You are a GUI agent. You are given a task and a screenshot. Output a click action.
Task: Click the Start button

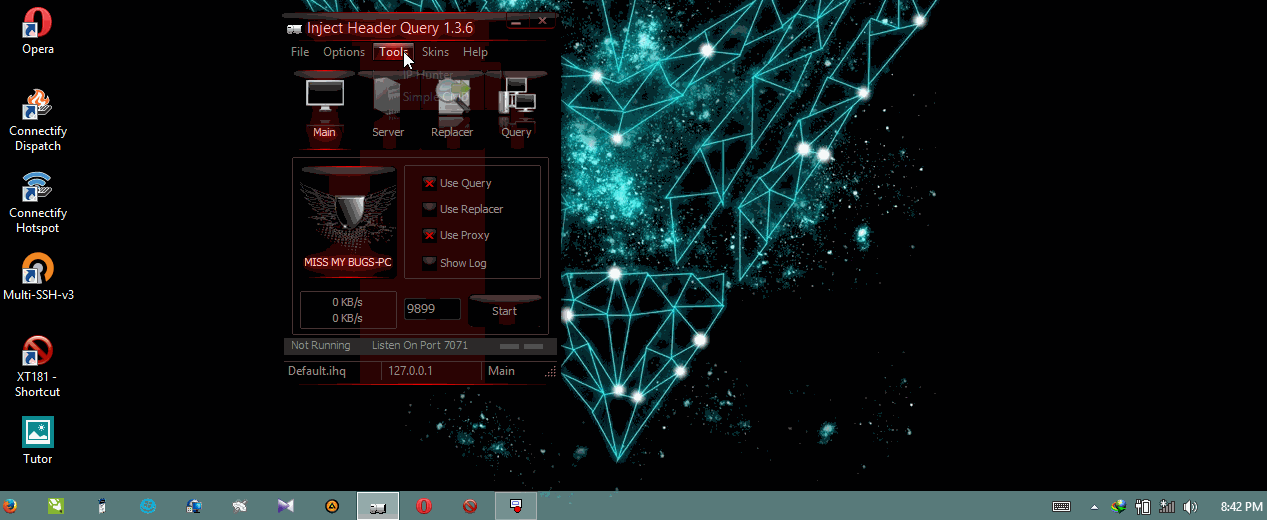point(505,311)
